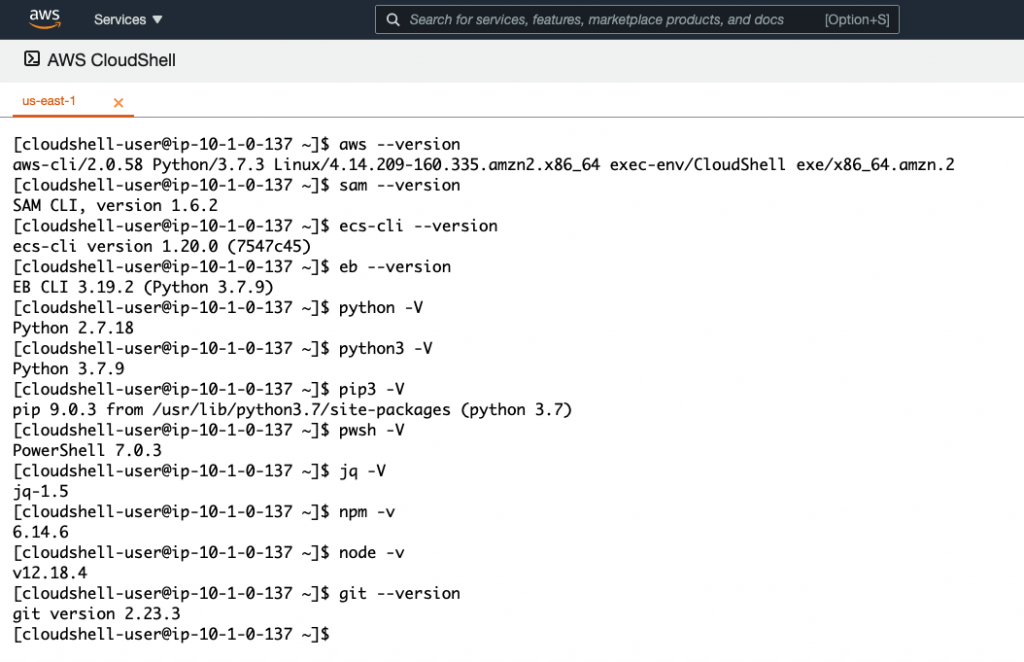The height and width of the screenshot is (662, 1024).
Task: Click the 'Python 3.7.9' output line
Action: point(69,369)
